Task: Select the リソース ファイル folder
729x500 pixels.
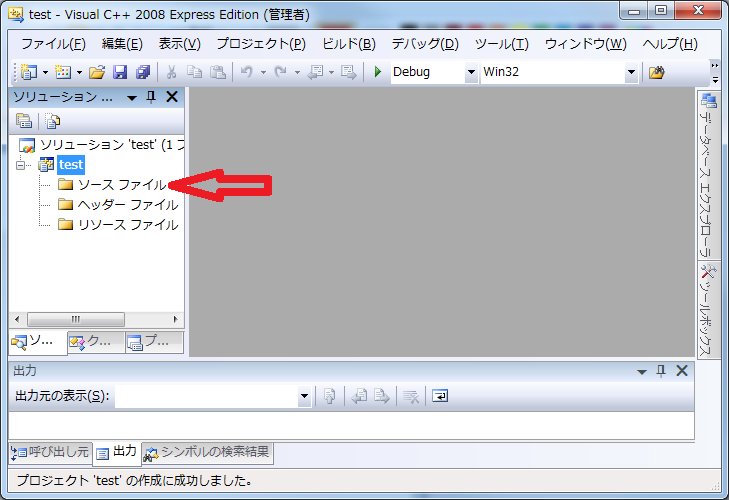Action: point(127,225)
